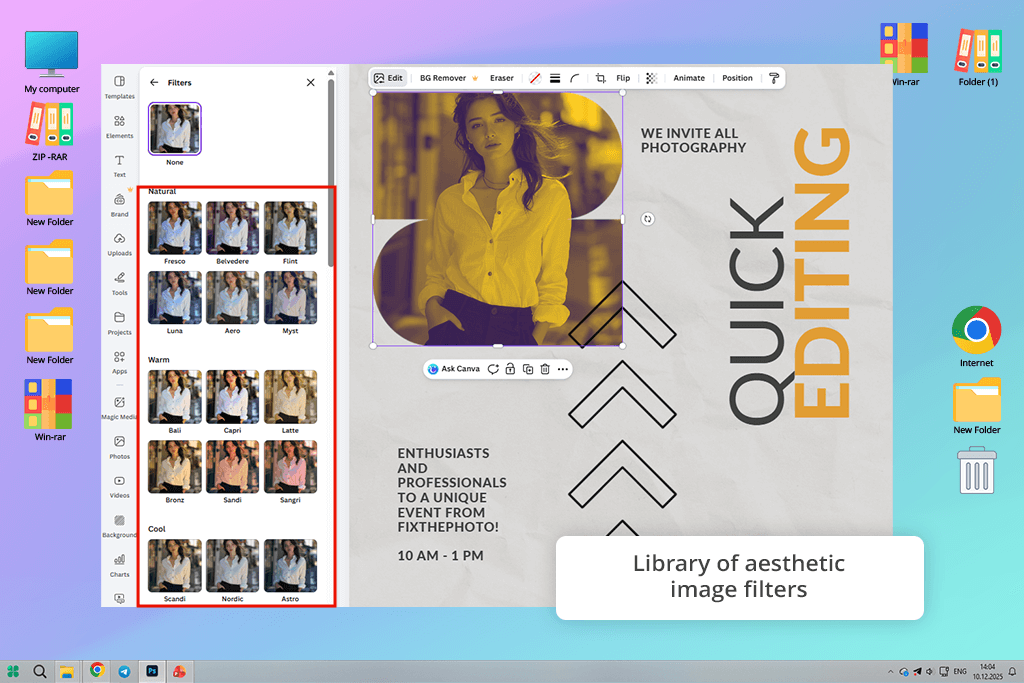1024x683 pixels.
Task: Apply the Luna filter
Action: coord(174,298)
